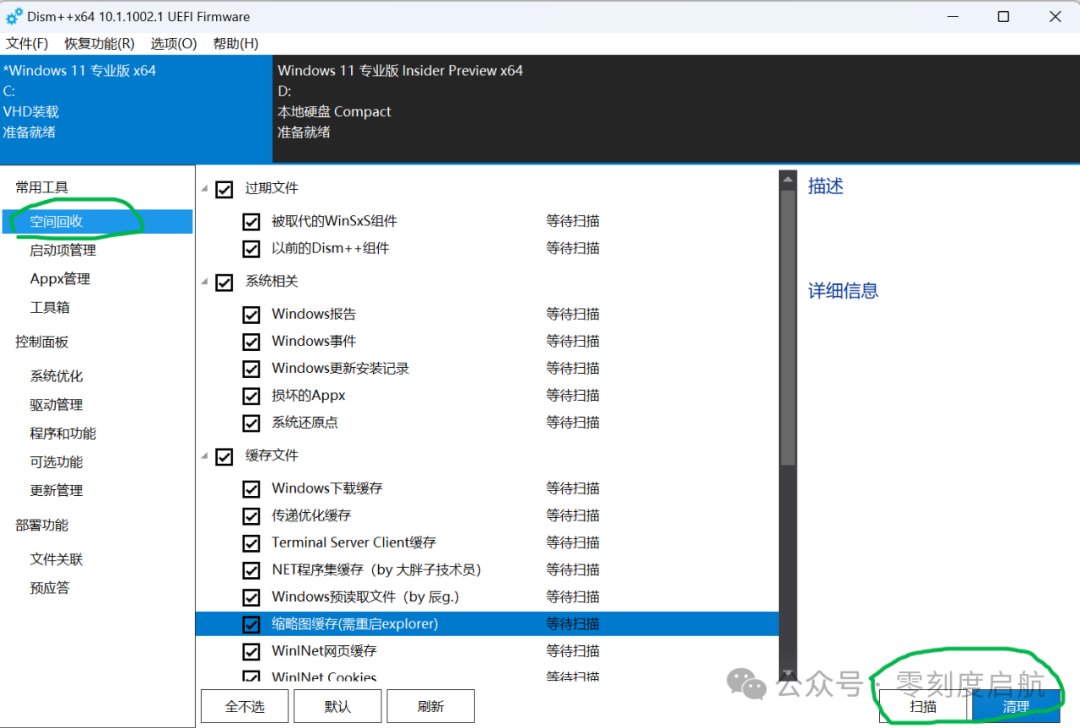Open 文件关联 in the sidebar
1080x728 pixels.
coord(56,559)
